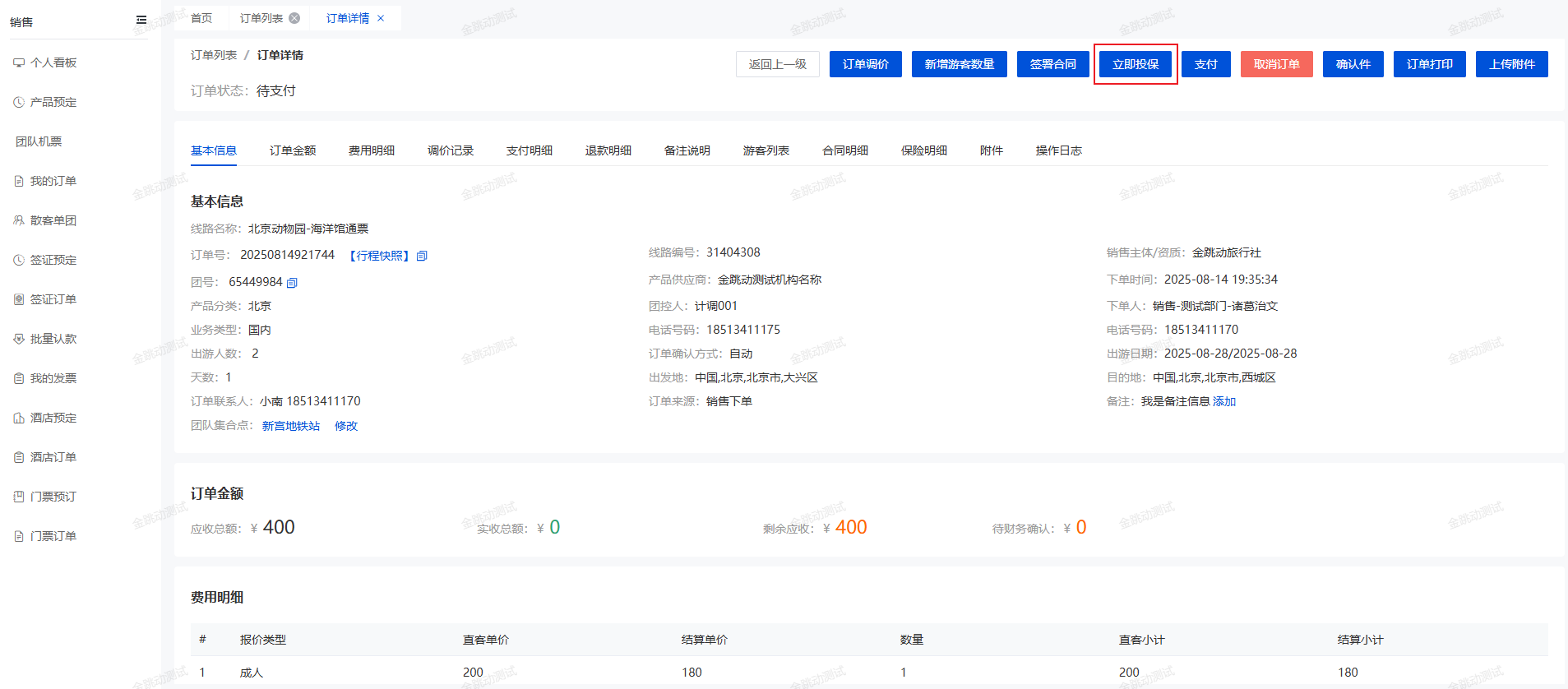
Task: Close the 订单详情 tab
Action: tap(381, 18)
